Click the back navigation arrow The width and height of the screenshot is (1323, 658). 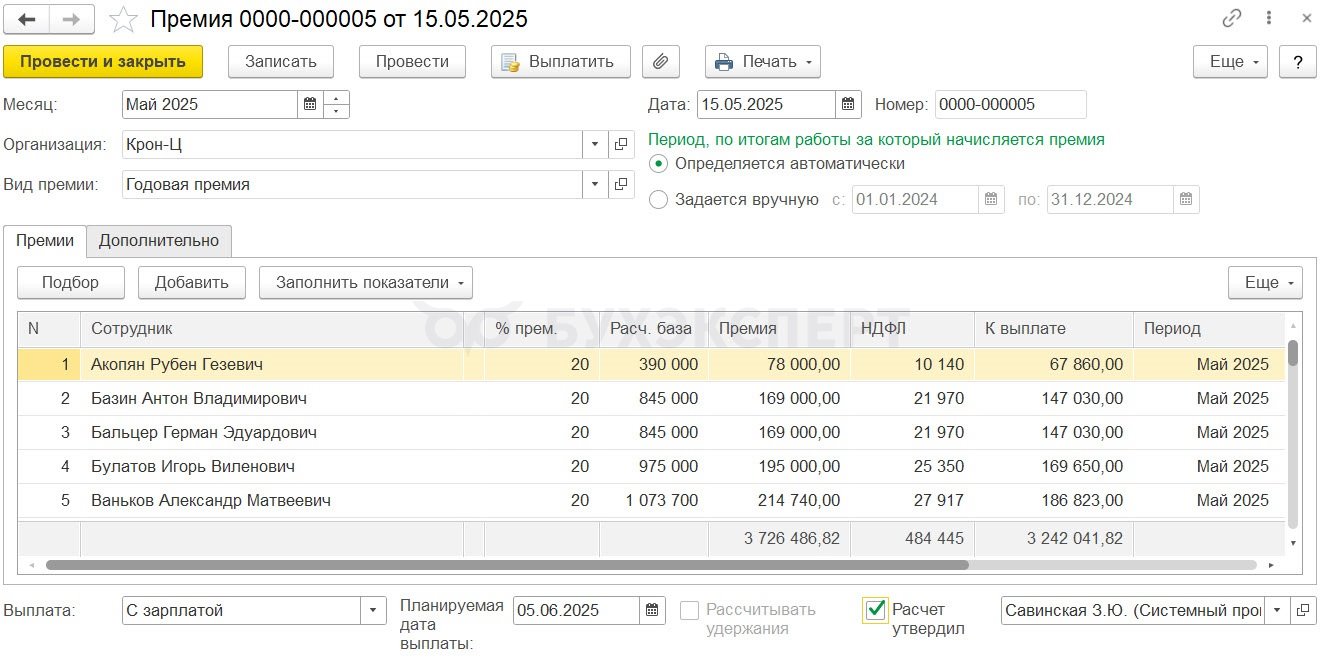27,19
